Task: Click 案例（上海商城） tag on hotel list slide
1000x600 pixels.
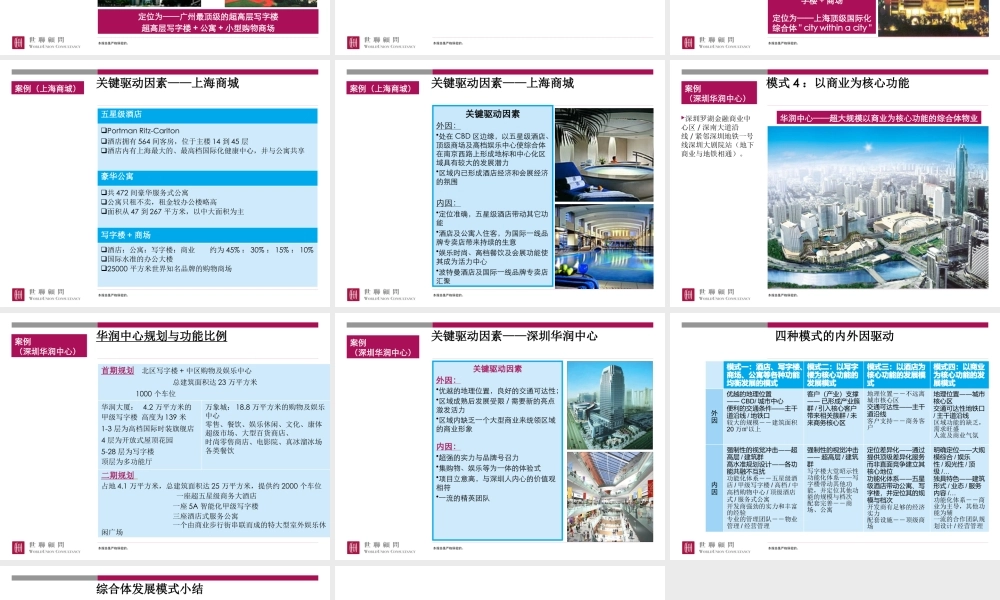Action: tap(48, 88)
